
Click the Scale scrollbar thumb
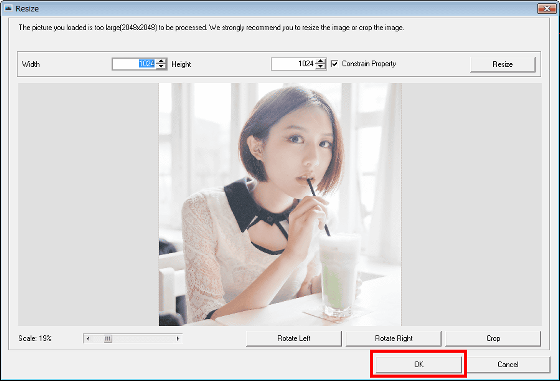108,339
